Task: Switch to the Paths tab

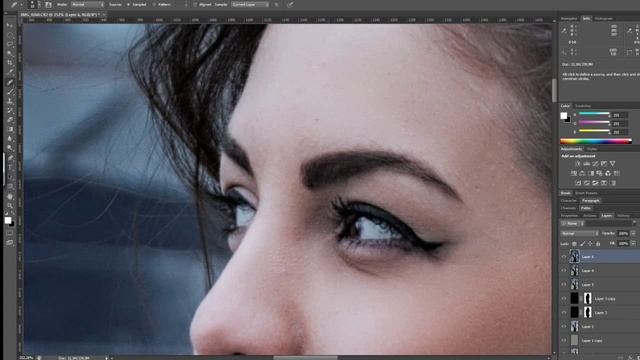Action: point(586,208)
